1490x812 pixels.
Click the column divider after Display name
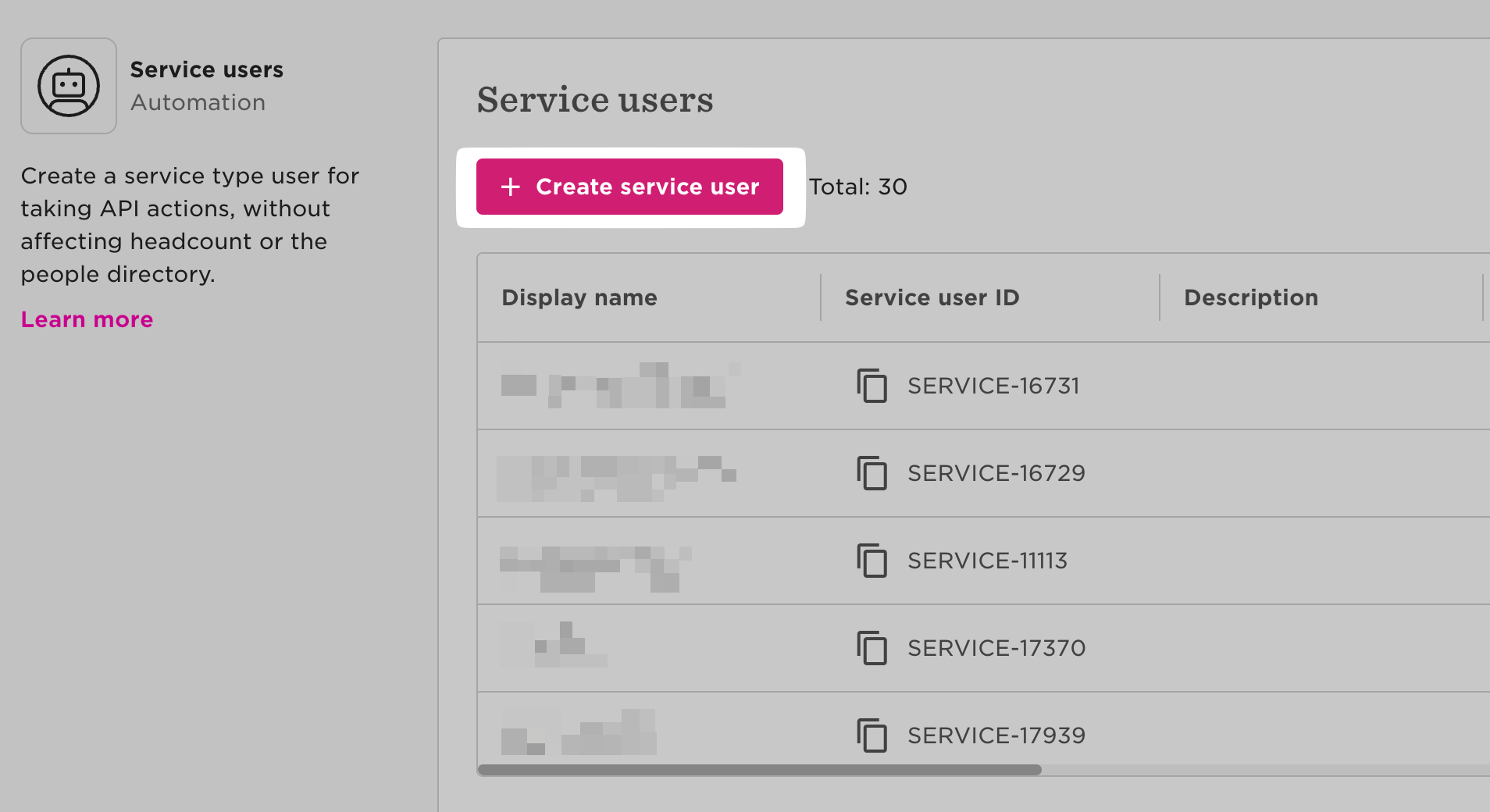pyautogui.click(x=821, y=297)
